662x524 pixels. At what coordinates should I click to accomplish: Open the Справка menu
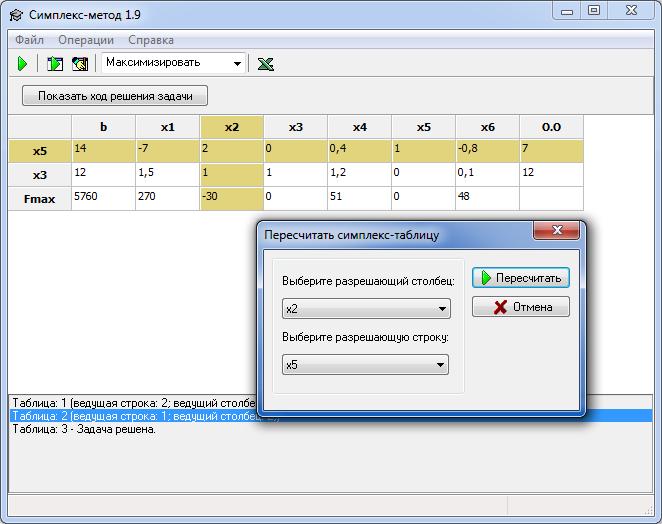coord(151,40)
